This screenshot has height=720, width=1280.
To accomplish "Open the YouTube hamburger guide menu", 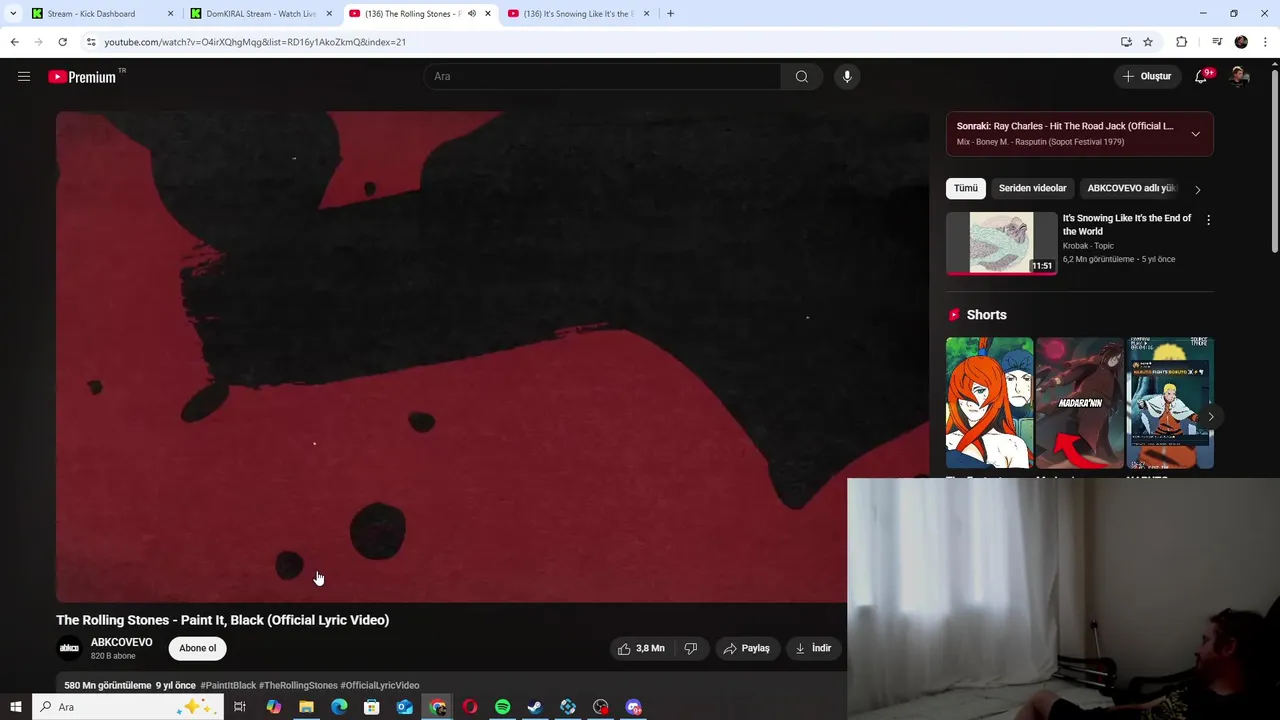I will (24, 76).
